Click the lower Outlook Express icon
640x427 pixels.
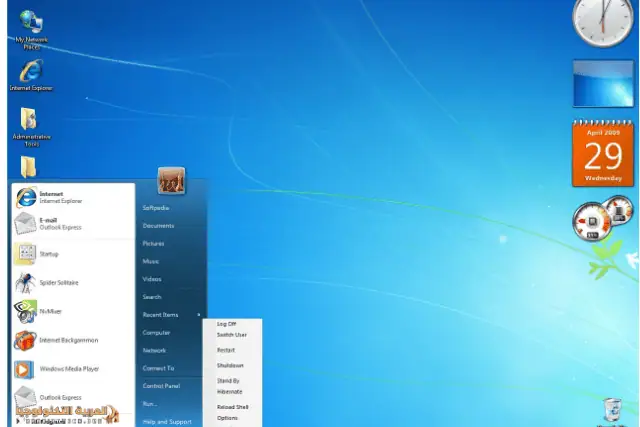tap(25, 397)
